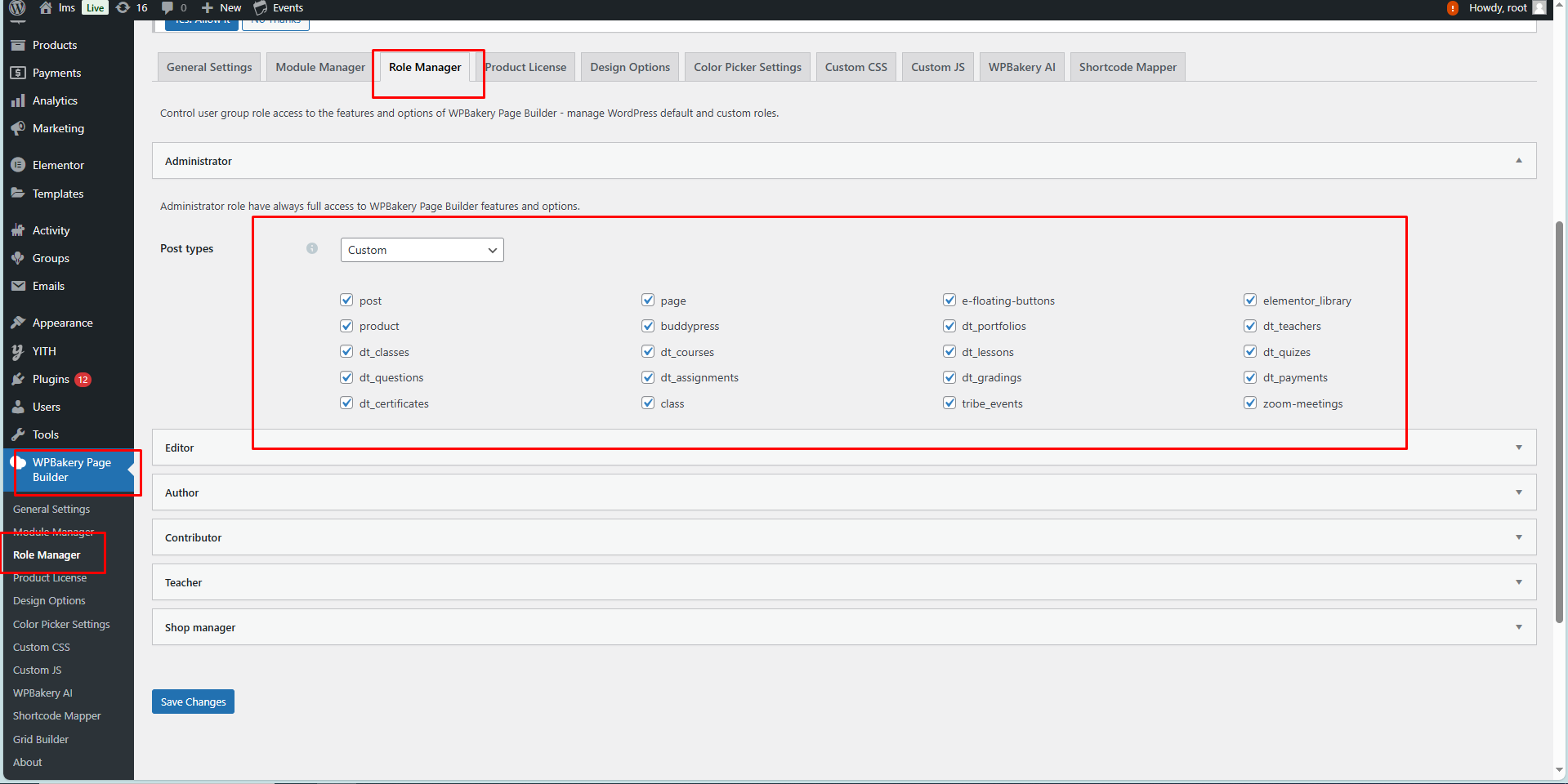Expand the Author role section
Image resolution: width=1568 pixels, height=784 pixels.
pyautogui.click(x=844, y=492)
